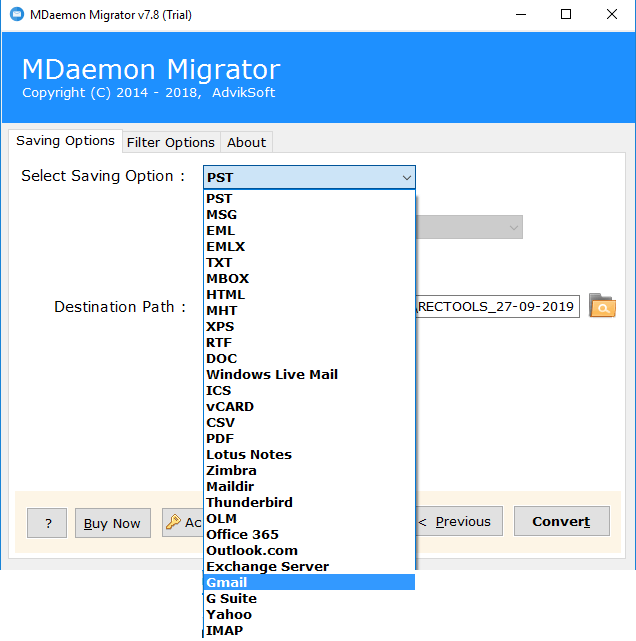Expand the Select Saving Option combo box
This screenshot has height=641, width=636.
point(309,177)
